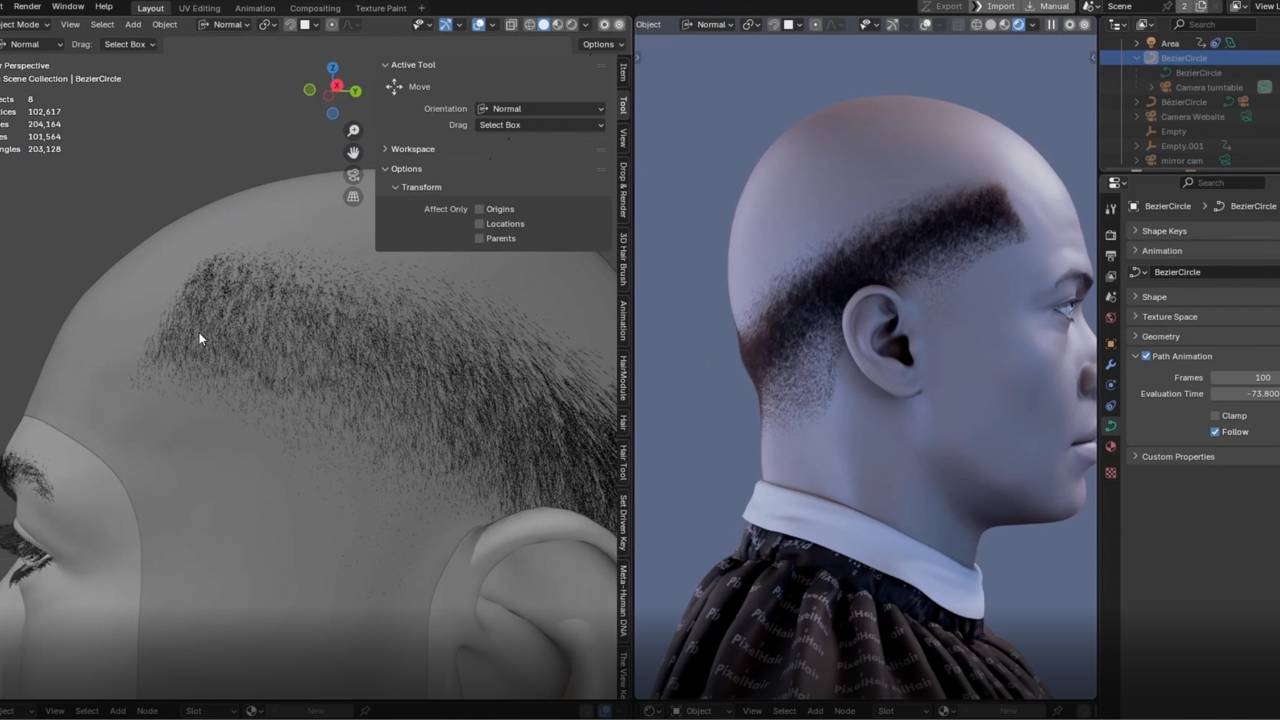Open the Render menu
1280x720 pixels.
[27, 7]
